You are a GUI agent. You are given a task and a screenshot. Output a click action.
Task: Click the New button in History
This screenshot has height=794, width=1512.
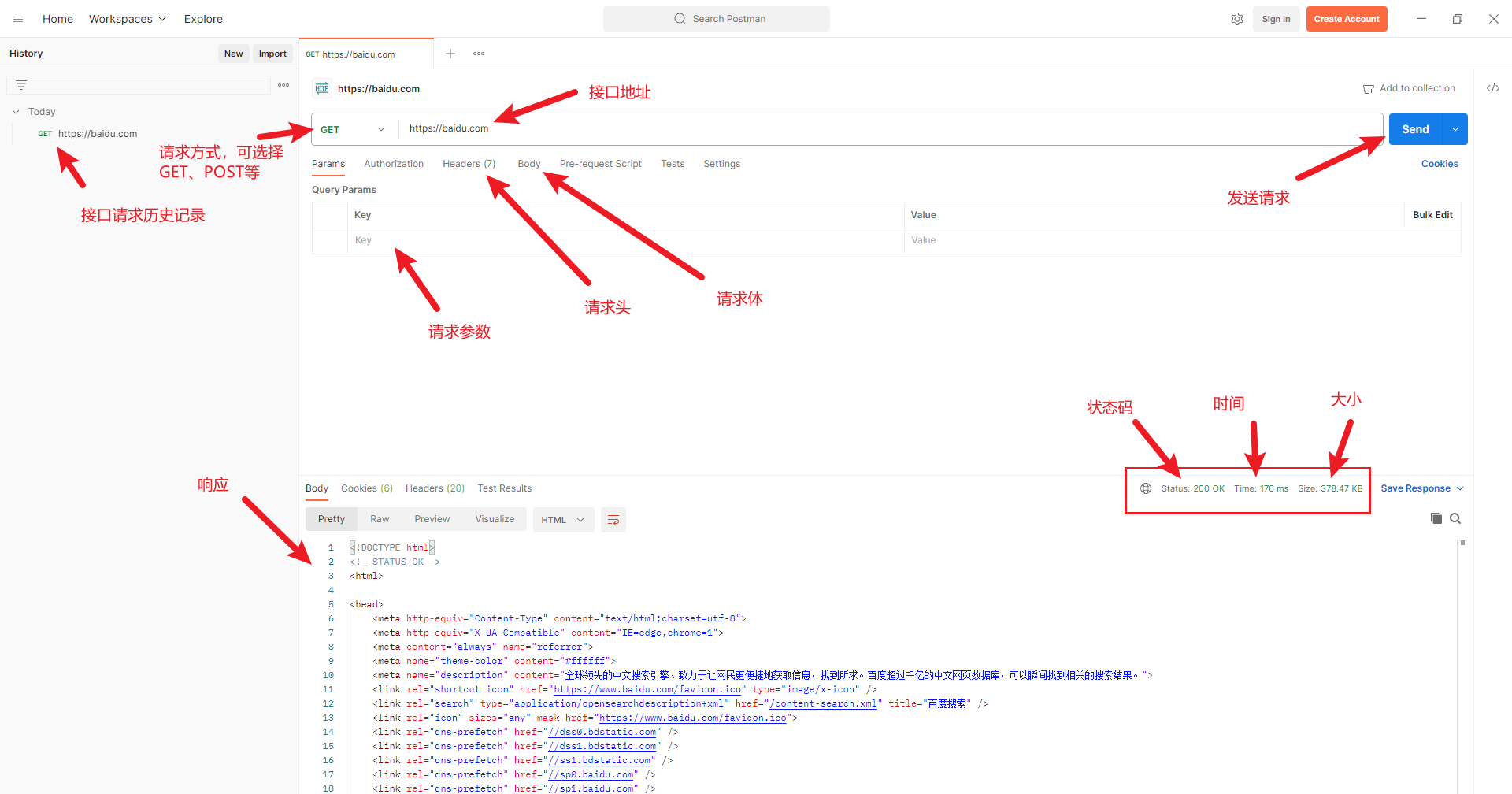234,54
